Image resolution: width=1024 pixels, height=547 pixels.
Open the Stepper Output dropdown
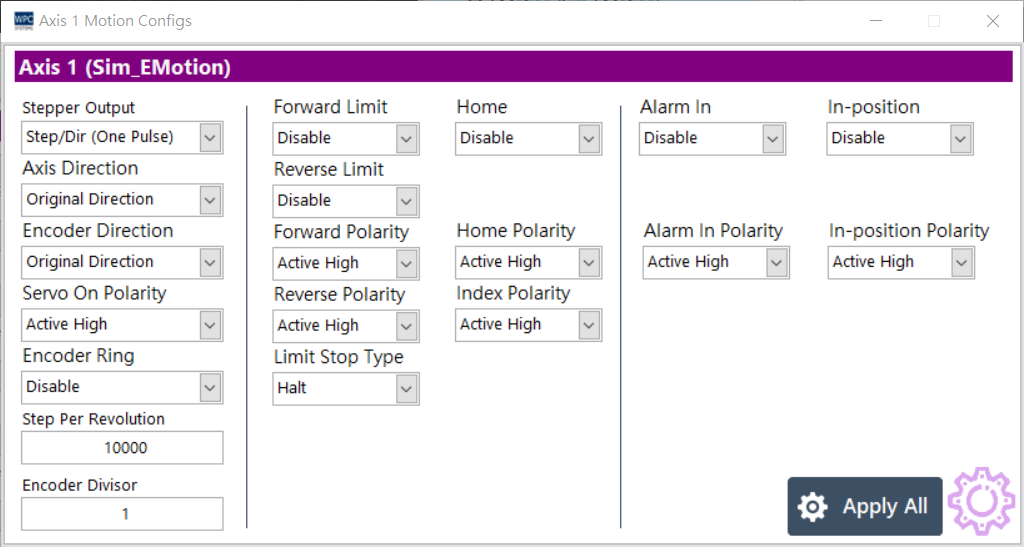[x=122, y=137]
